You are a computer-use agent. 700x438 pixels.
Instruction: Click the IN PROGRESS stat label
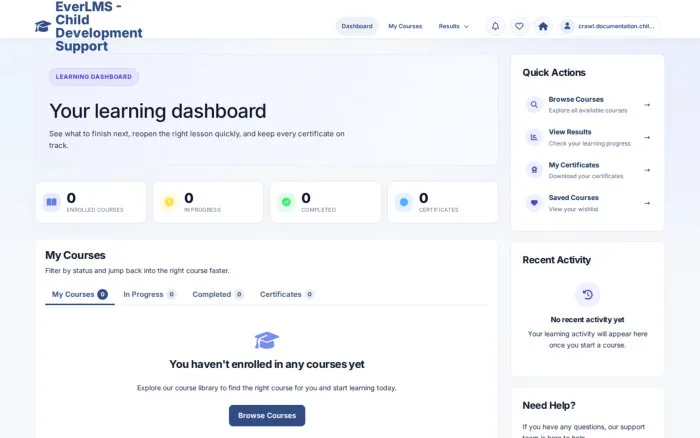click(202, 210)
